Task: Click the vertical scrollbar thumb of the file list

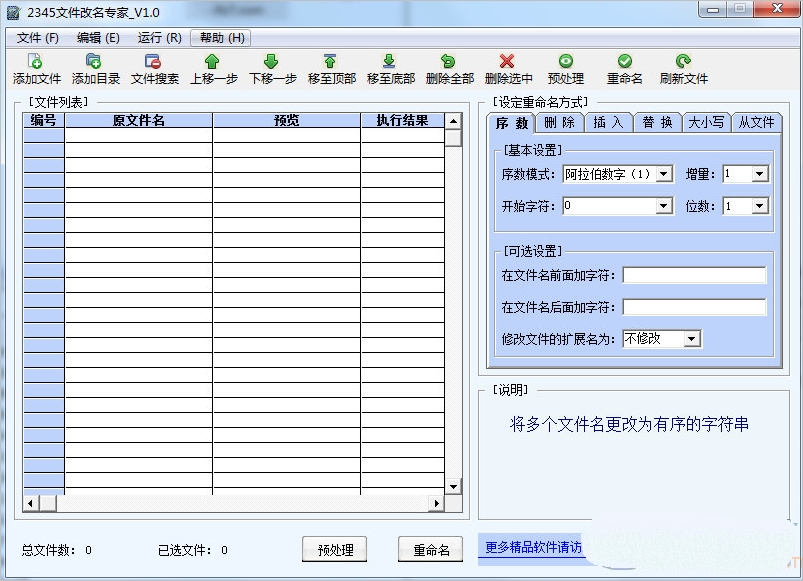Action: tap(453, 138)
